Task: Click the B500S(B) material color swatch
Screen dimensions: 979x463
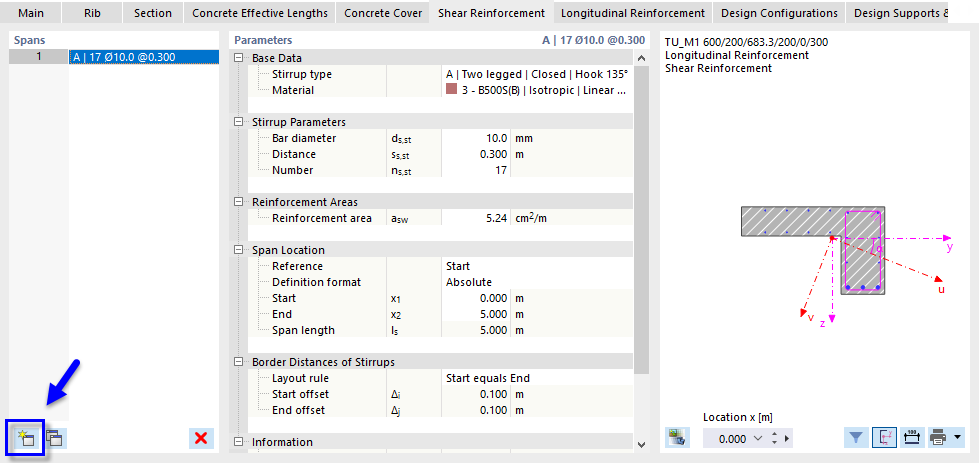Action: pos(451,90)
